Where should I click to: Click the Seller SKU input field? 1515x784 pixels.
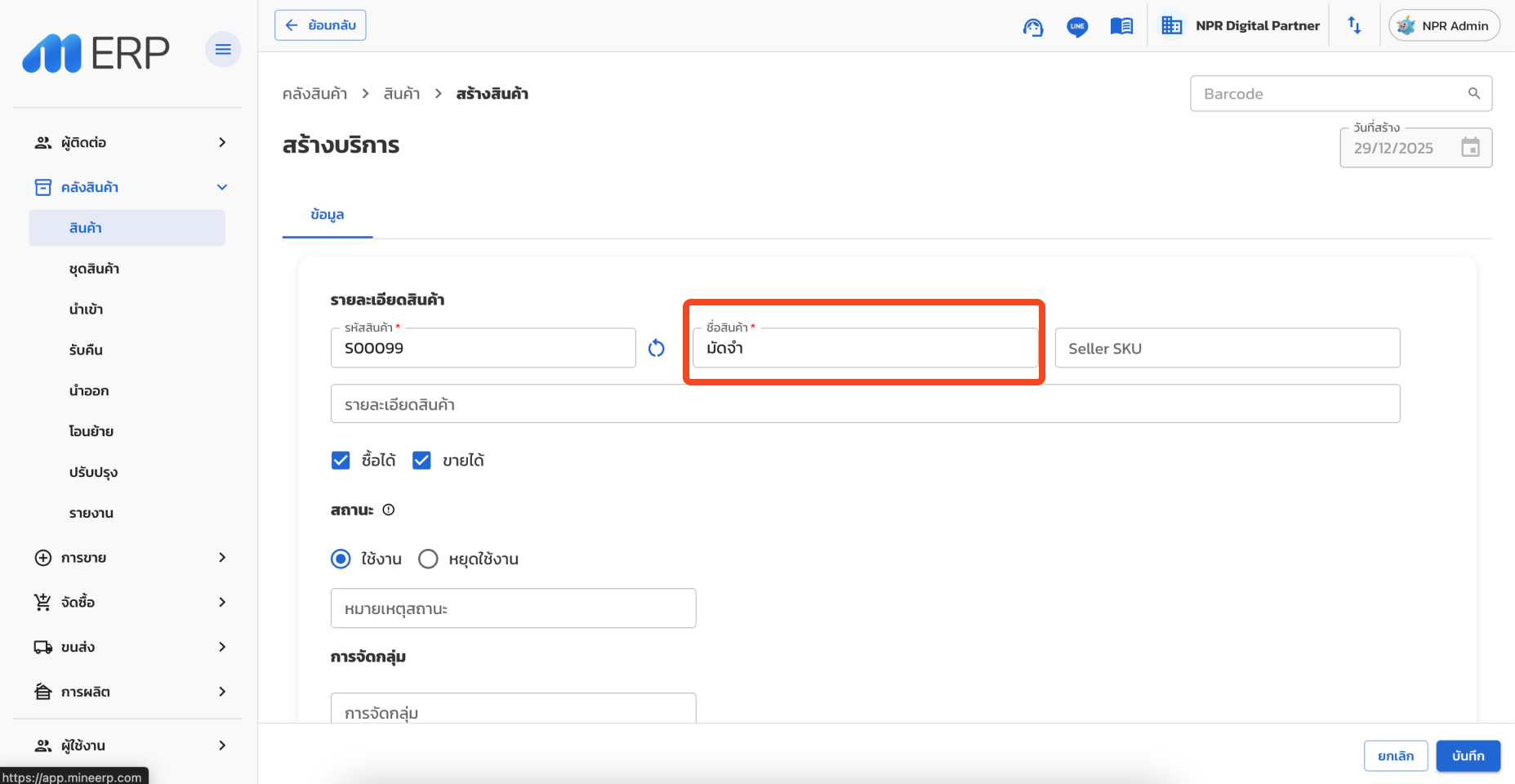[x=1227, y=349]
